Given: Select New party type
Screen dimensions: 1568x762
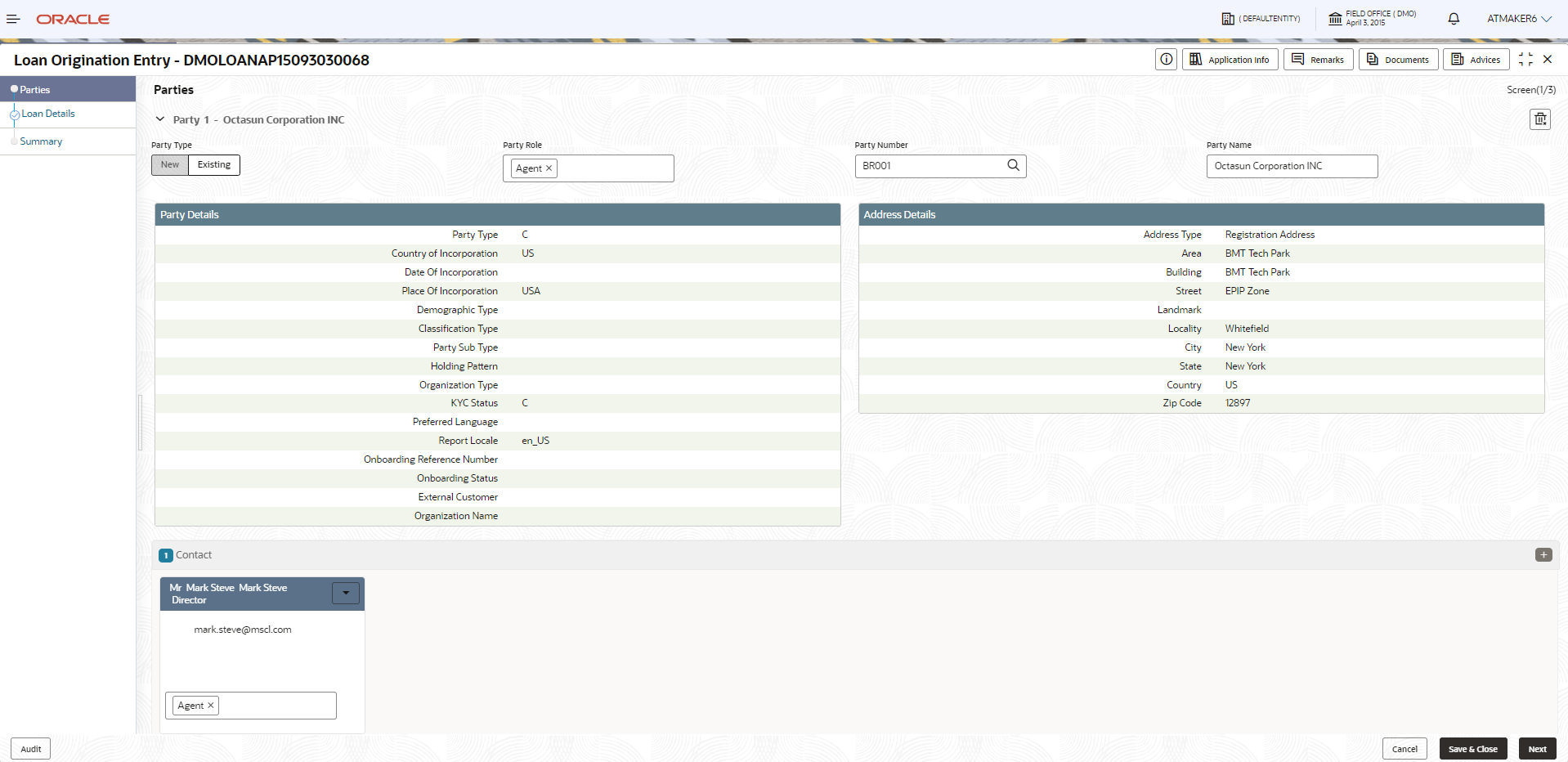Looking at the screenshot, I should pos(170,164).
